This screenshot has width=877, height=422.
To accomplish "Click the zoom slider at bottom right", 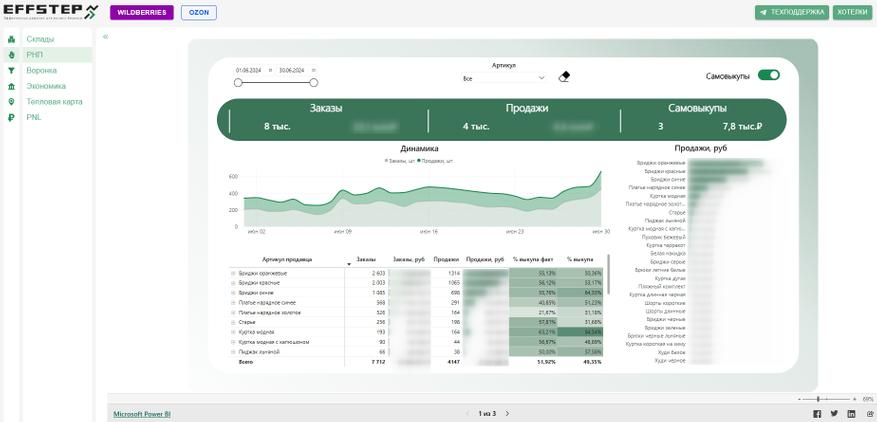I will tap(827, 399).
